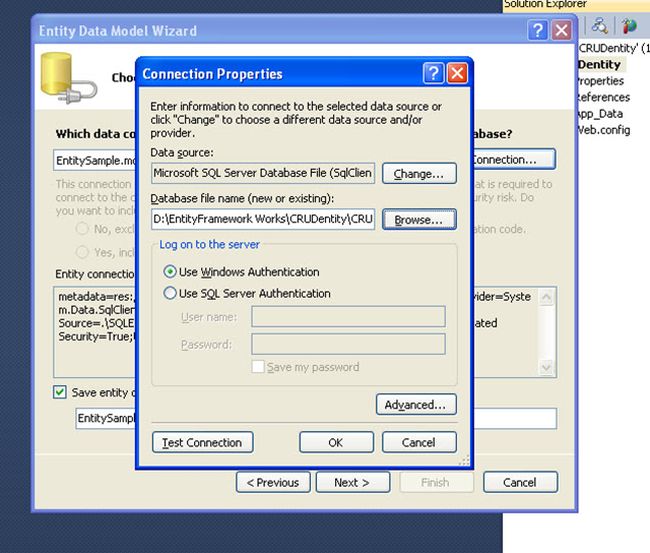Cancel the Connection Properties dialog
This screenshot has width=650, height=553.
tap(419, 442)
